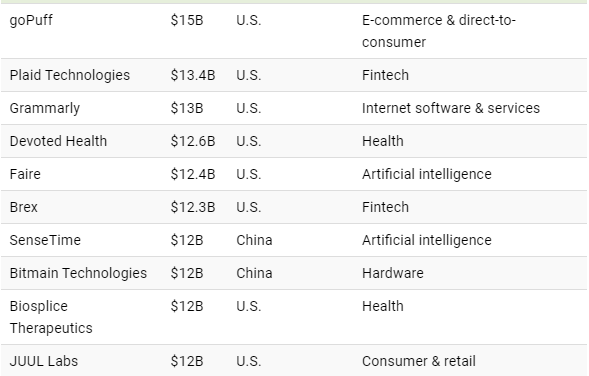589x376 pixels.
Task: Select the SenseTime company cell
Action: click(x=45, y=240)
